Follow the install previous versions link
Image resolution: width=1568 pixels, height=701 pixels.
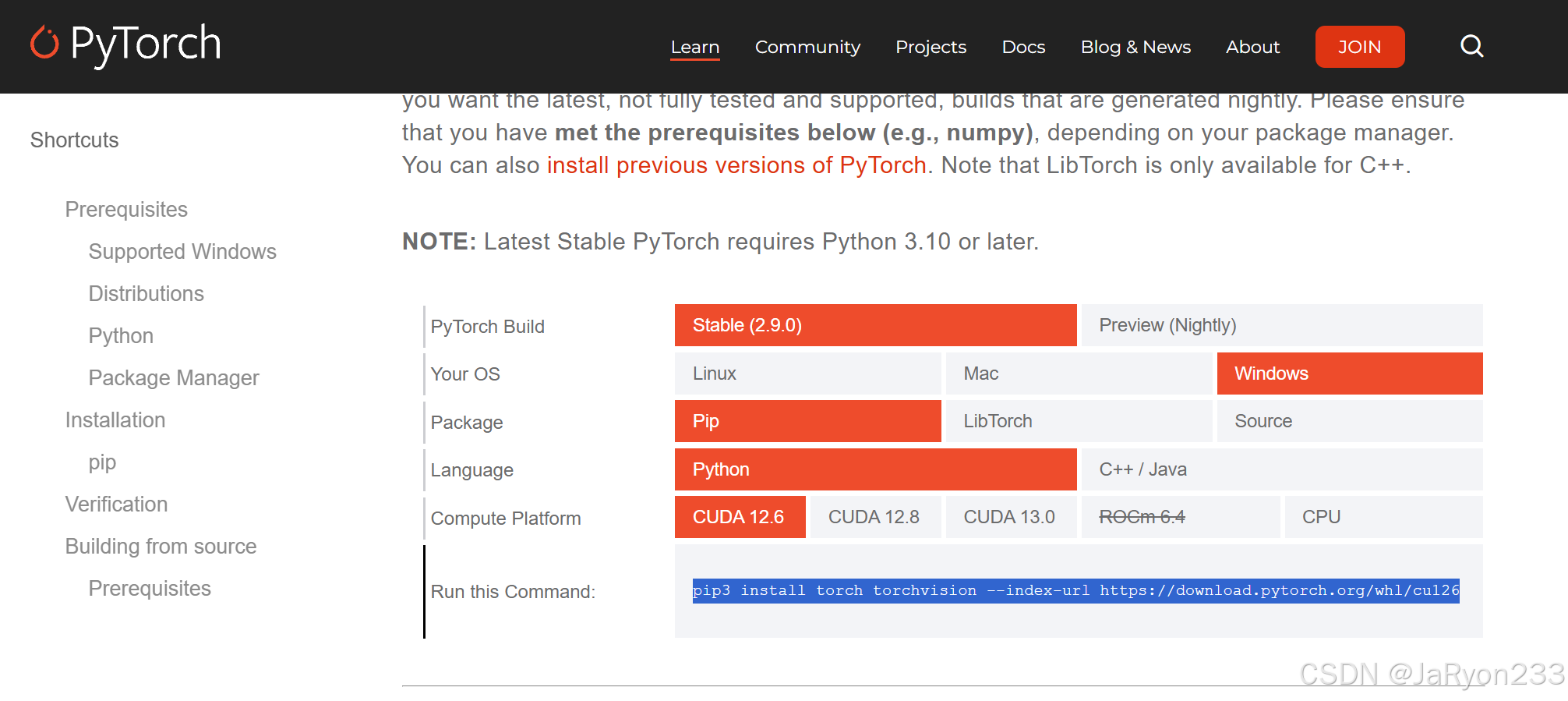(736, 165)
